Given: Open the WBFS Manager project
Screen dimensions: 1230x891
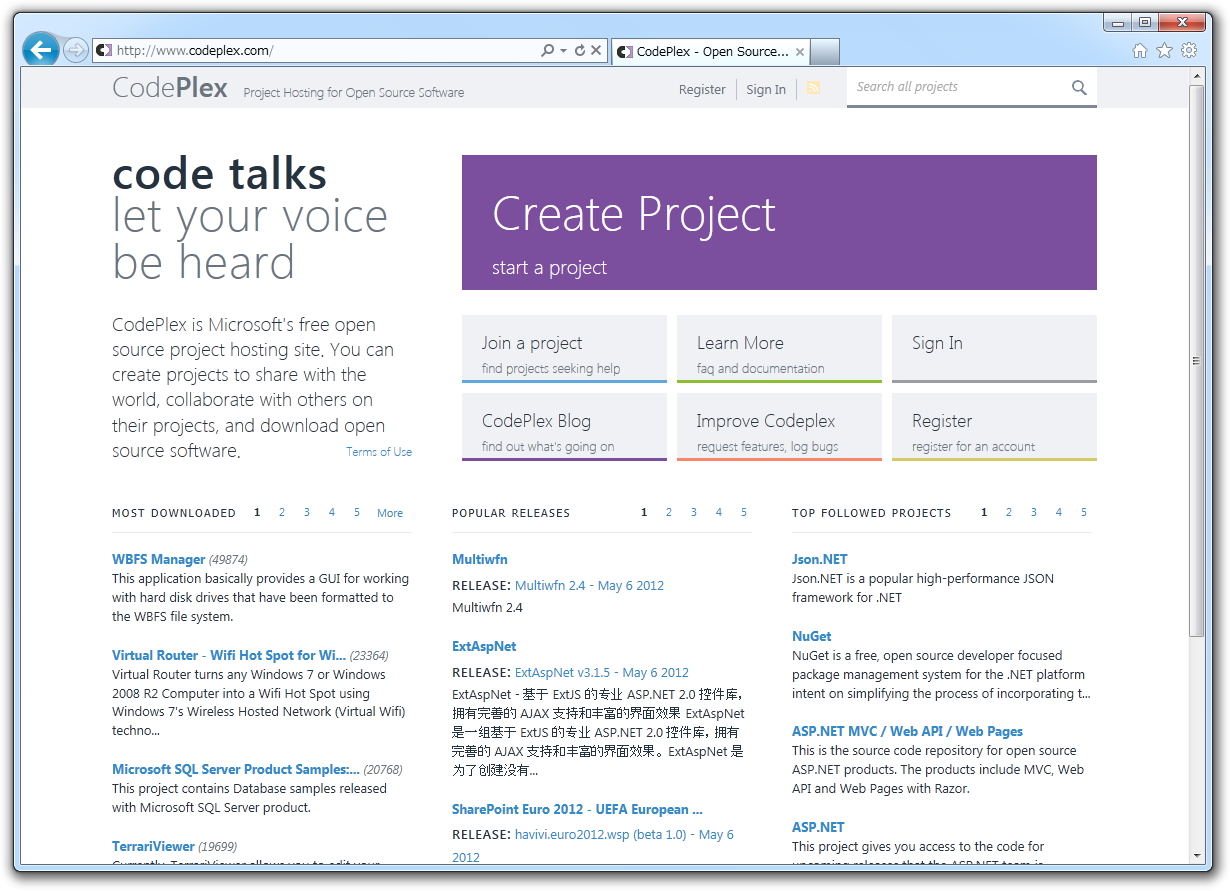Looking at the screenshot, I should (x=159, y=559).
